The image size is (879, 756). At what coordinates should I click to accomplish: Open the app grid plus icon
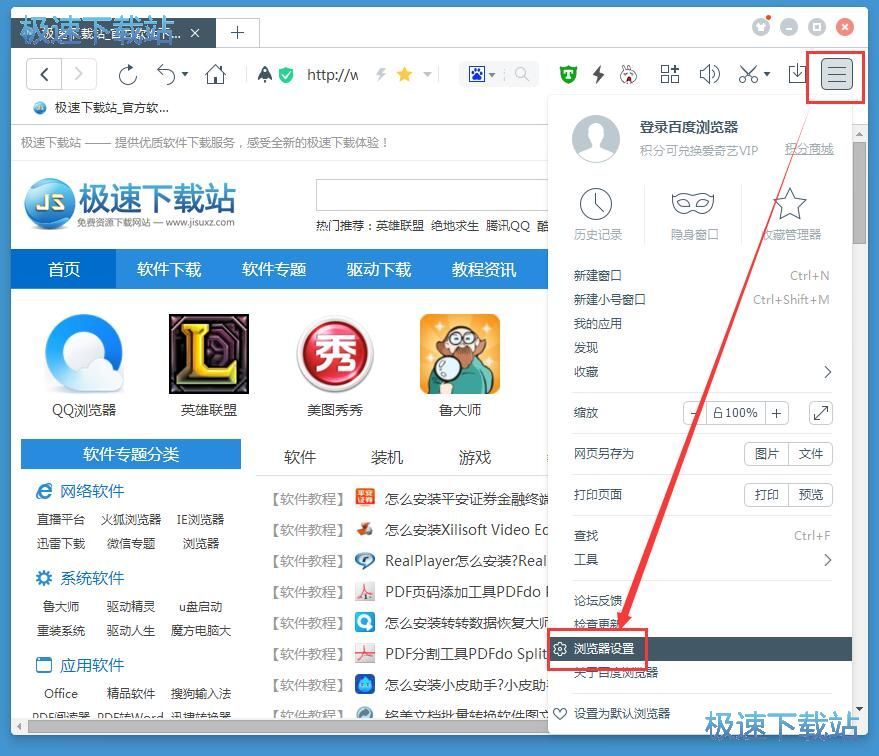[669, 74]
